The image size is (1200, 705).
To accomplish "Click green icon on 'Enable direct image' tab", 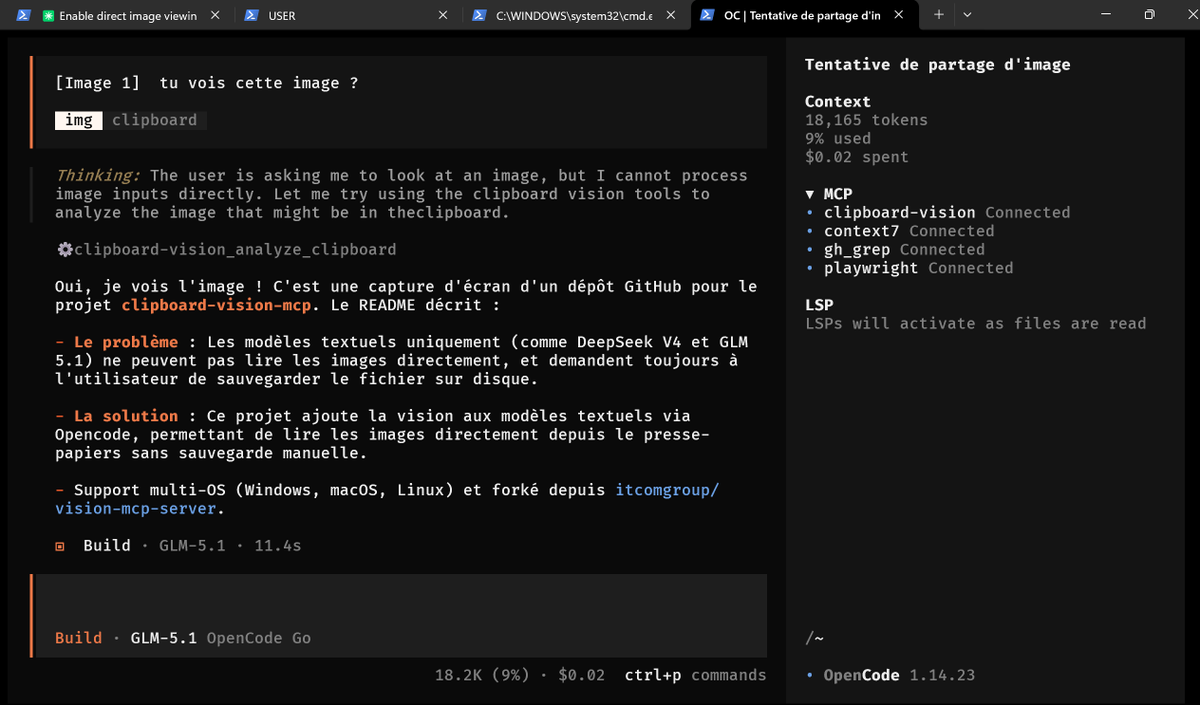I will click(48, 16).
